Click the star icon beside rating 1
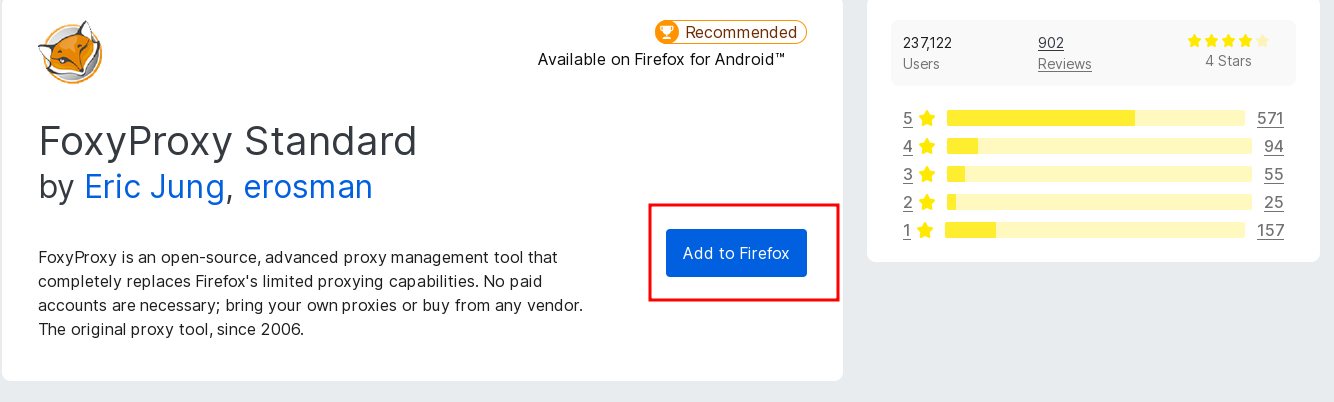The width and height of the screenshot is (1334, 402). click(x=925, y=230)
